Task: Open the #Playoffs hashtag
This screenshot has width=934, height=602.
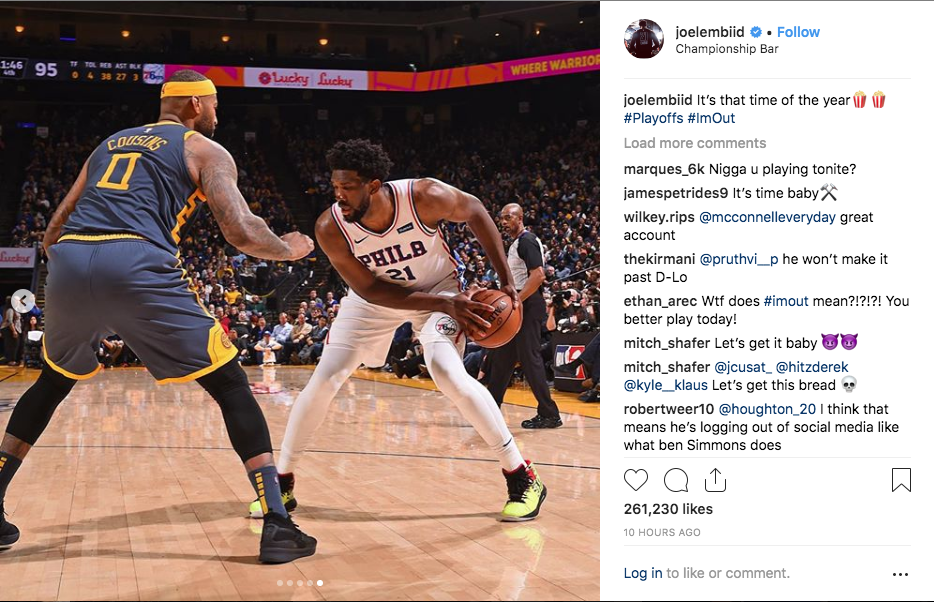Action: click(653, 118)
